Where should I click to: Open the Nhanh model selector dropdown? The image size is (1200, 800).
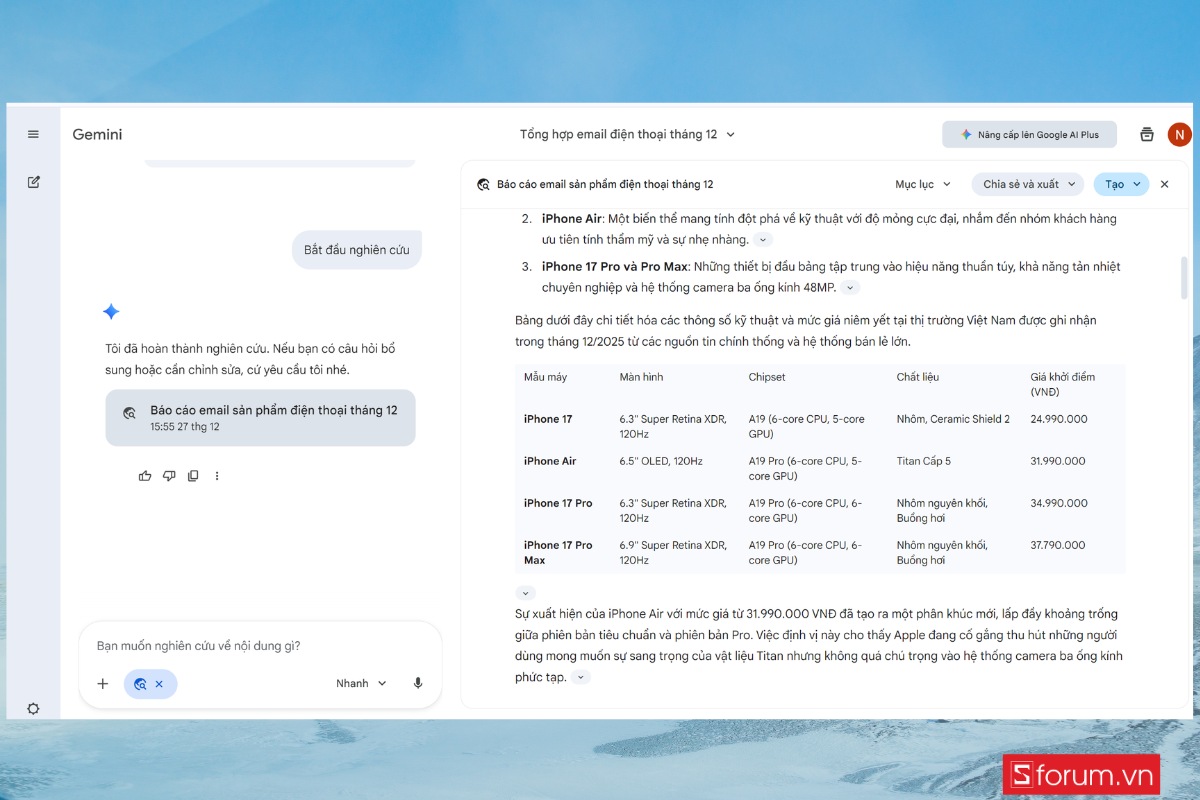[x=359, y=682]
